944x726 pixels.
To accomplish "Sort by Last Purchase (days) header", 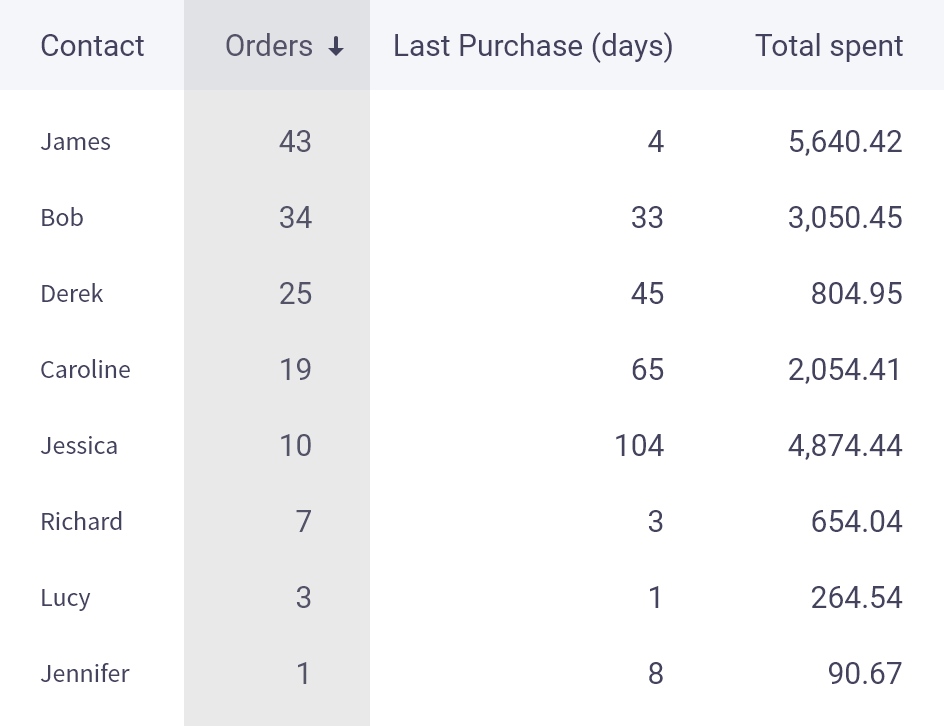I will [x=532, y=46].
